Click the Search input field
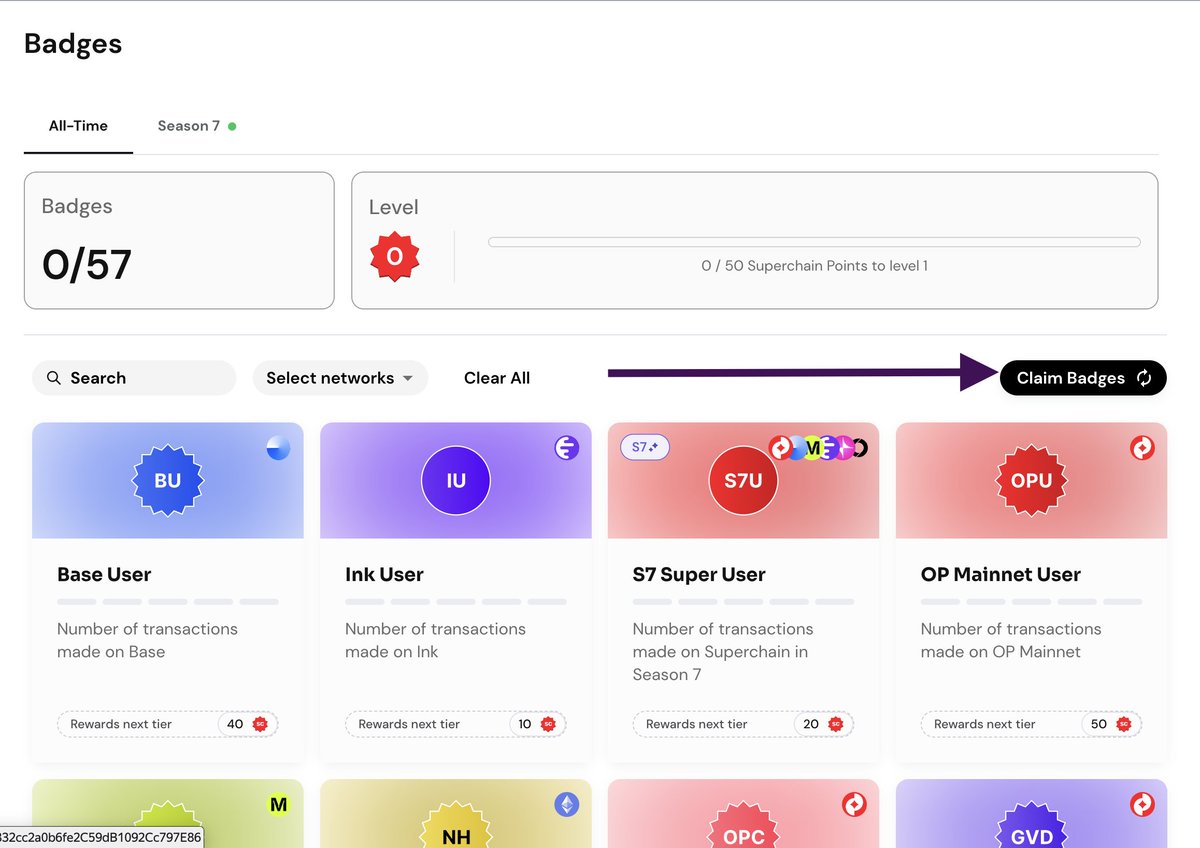The width and height of the screenshot is (1200, 848). pyautogui.click(x=134, y=378)
